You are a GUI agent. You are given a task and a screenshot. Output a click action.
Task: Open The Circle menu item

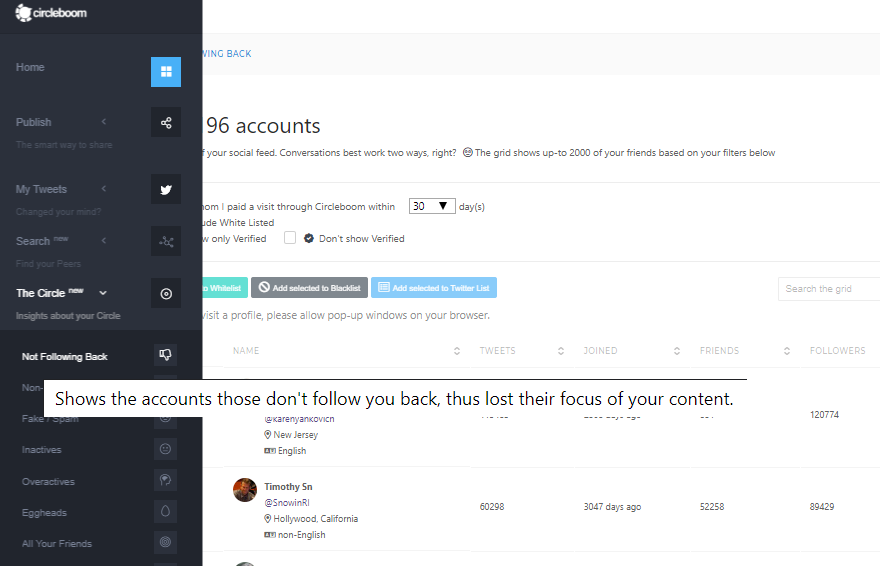[40, 293]
